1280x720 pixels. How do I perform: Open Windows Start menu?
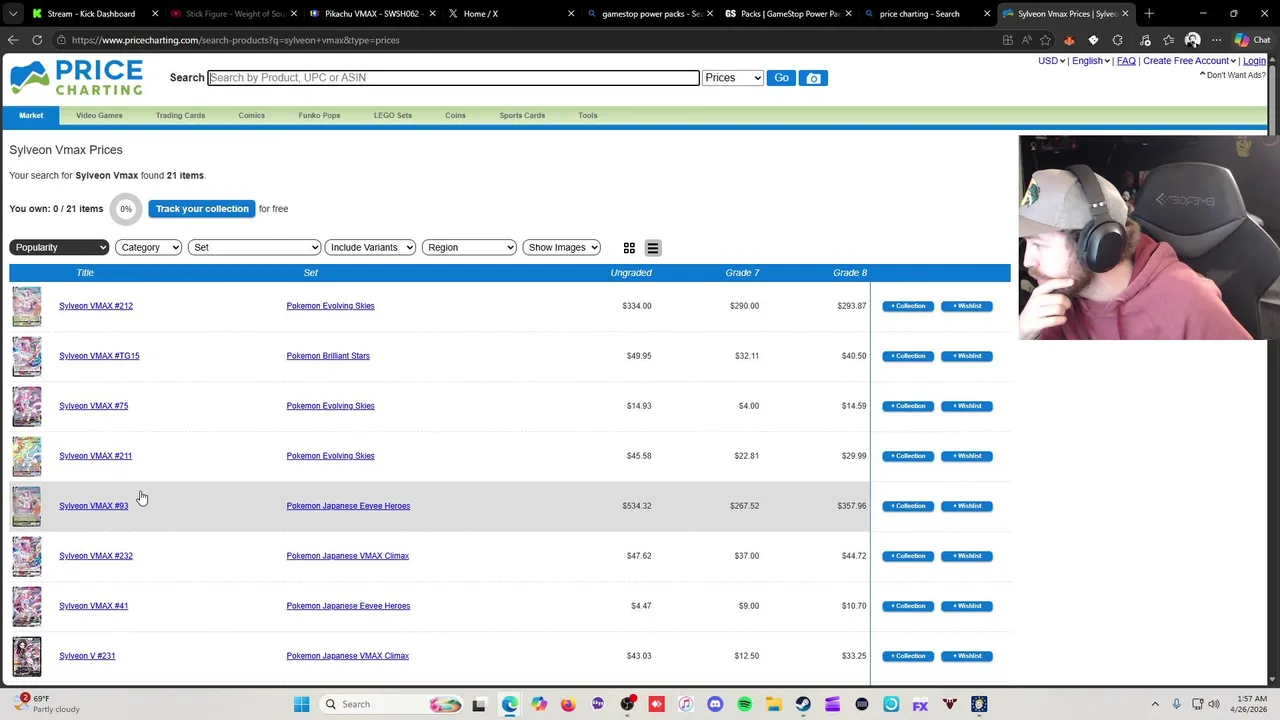click(x=301, y=704)
